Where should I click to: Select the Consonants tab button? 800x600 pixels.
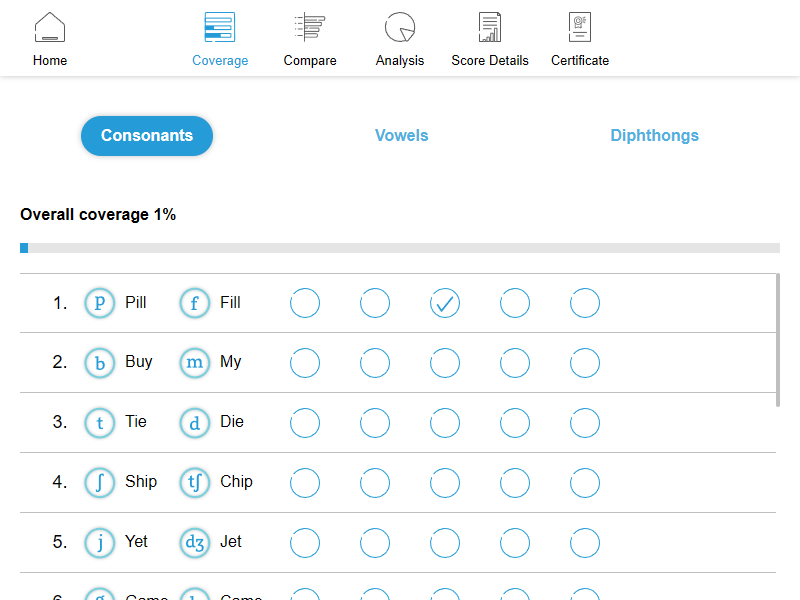tap(147, 136)
